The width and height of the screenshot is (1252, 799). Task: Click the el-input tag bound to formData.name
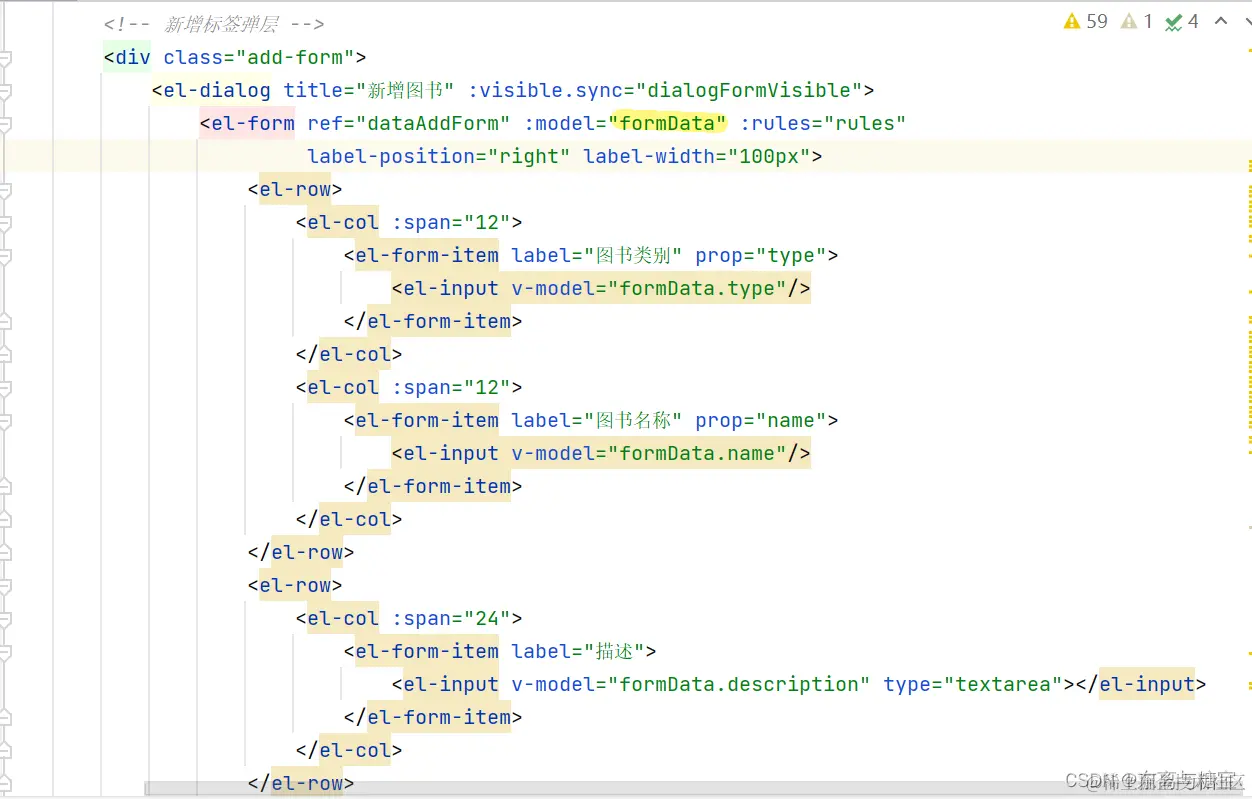(451, 453)
